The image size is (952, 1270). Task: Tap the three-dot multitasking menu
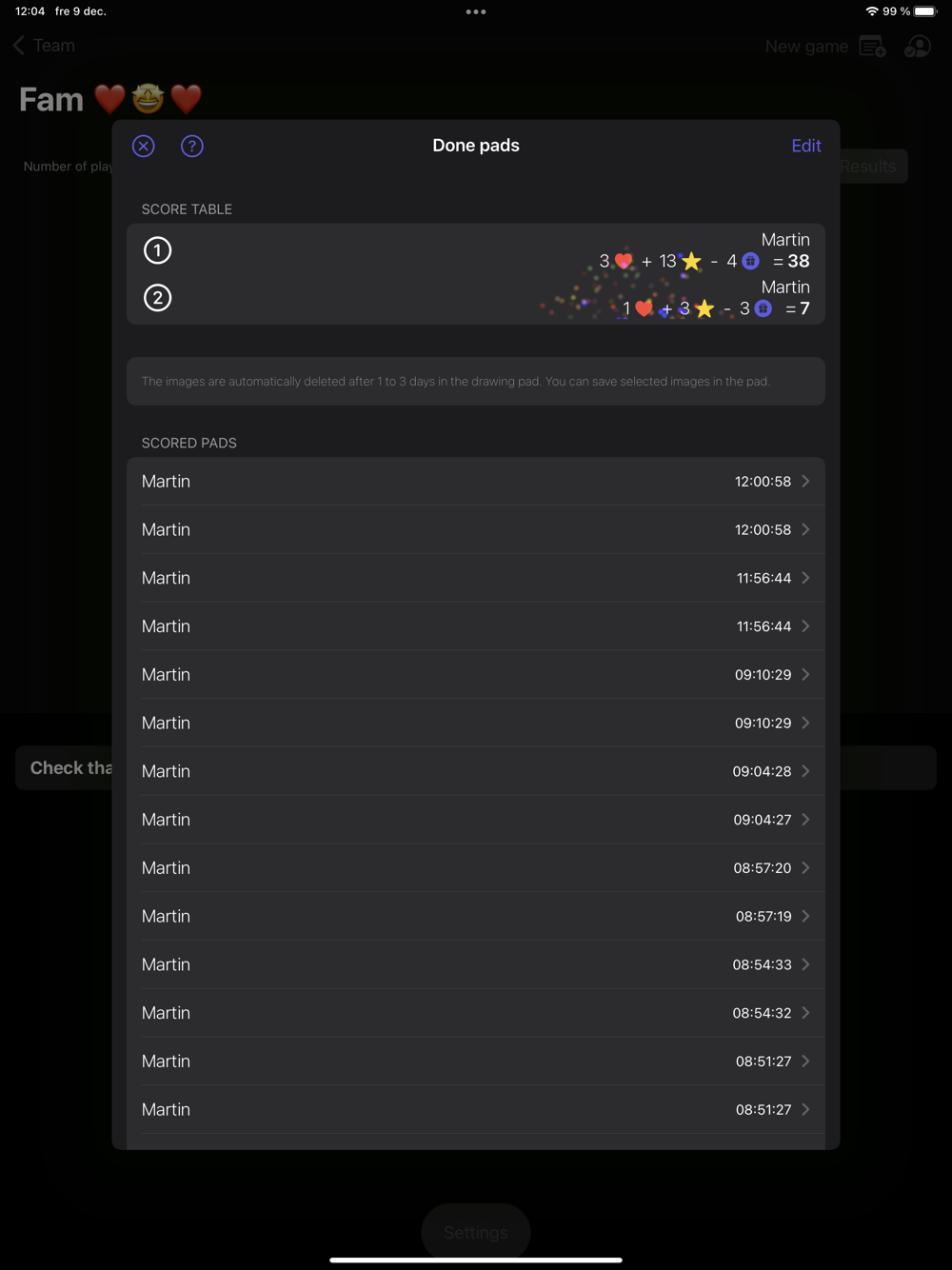click(x=476, y=12)
